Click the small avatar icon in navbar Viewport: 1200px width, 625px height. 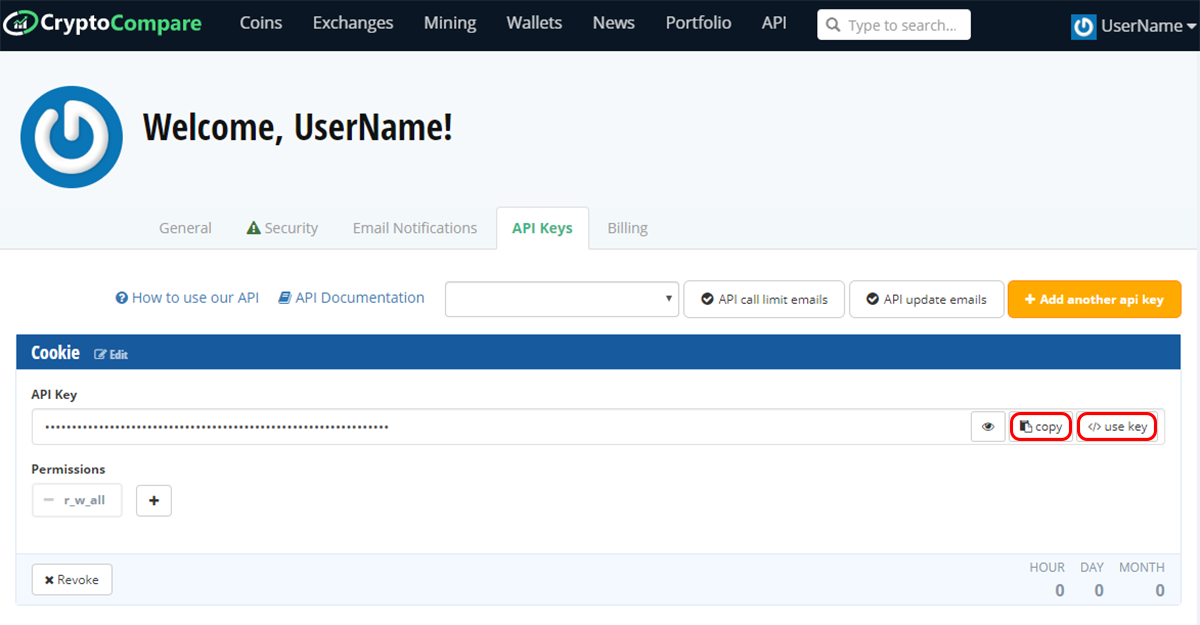[x=1083, y=26]
